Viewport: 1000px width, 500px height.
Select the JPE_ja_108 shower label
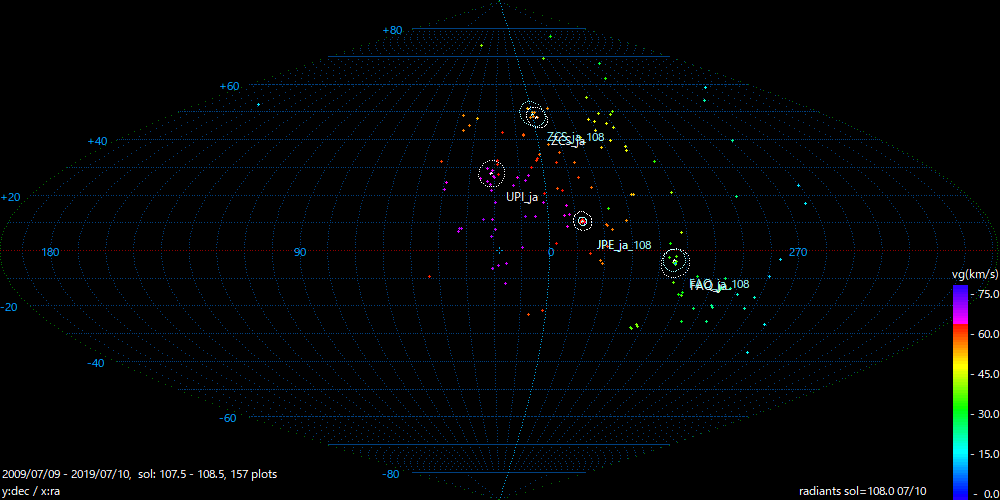coord(624,245)
